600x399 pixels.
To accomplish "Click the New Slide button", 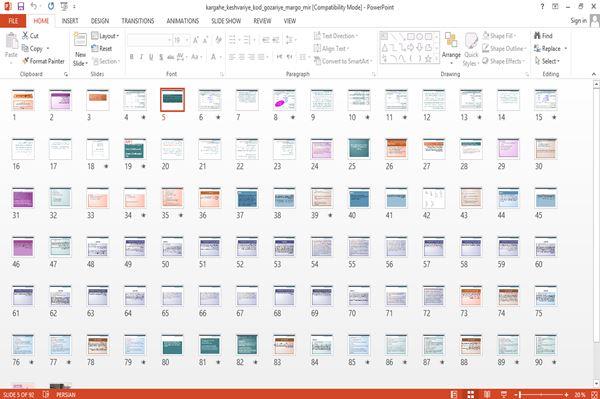I will pyautogui.click(x=80, y=50).
